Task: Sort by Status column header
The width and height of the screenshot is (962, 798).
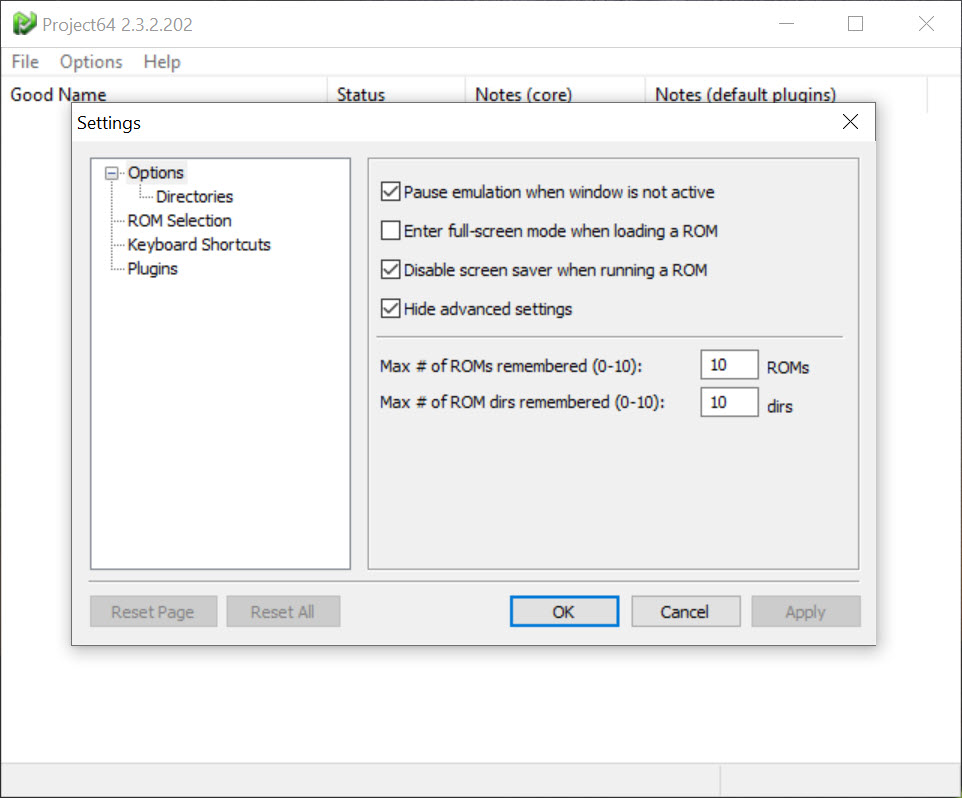Action: click(396, 90)
